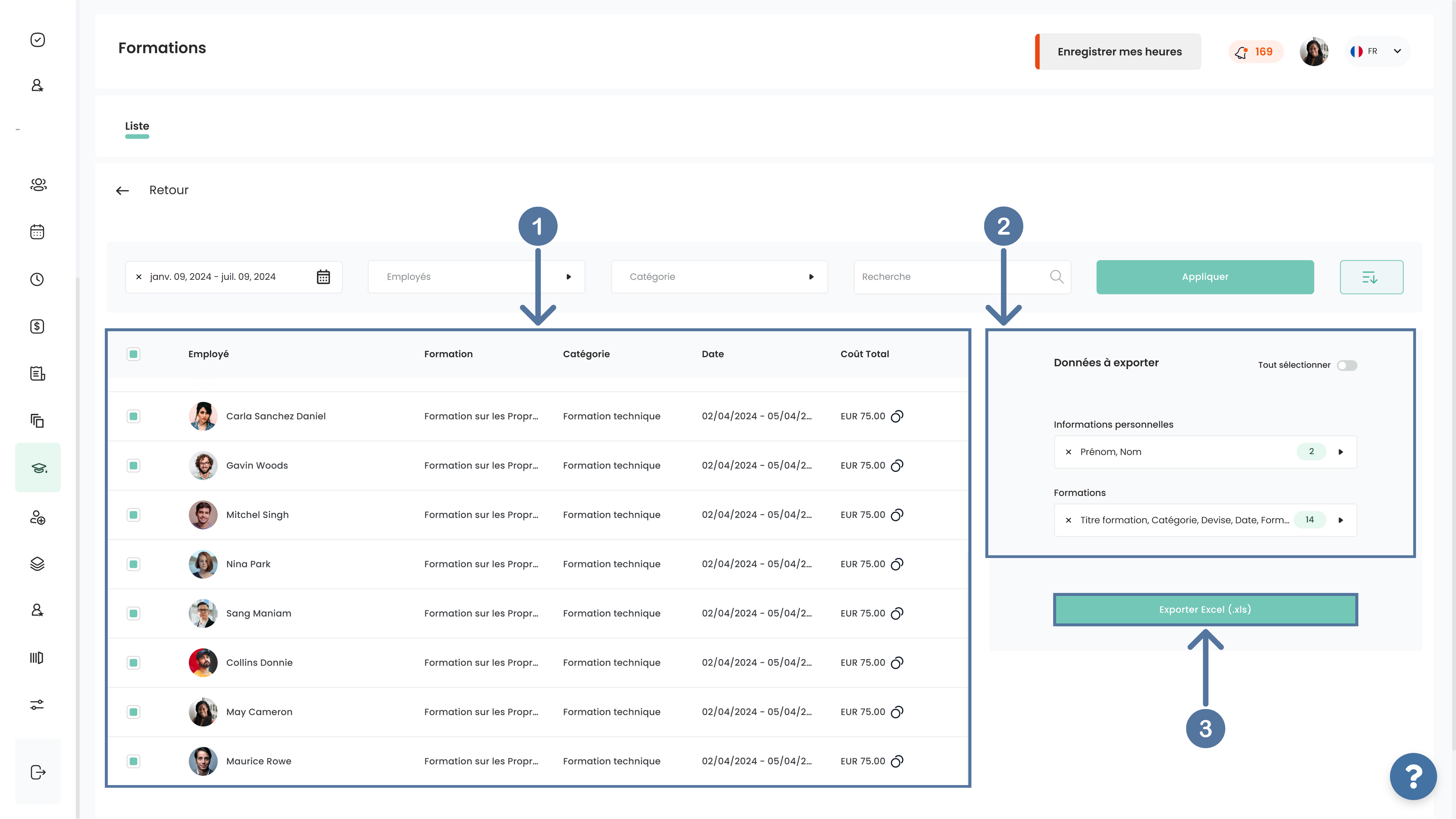Click Exporter Excel (.xls) button

1205,609
